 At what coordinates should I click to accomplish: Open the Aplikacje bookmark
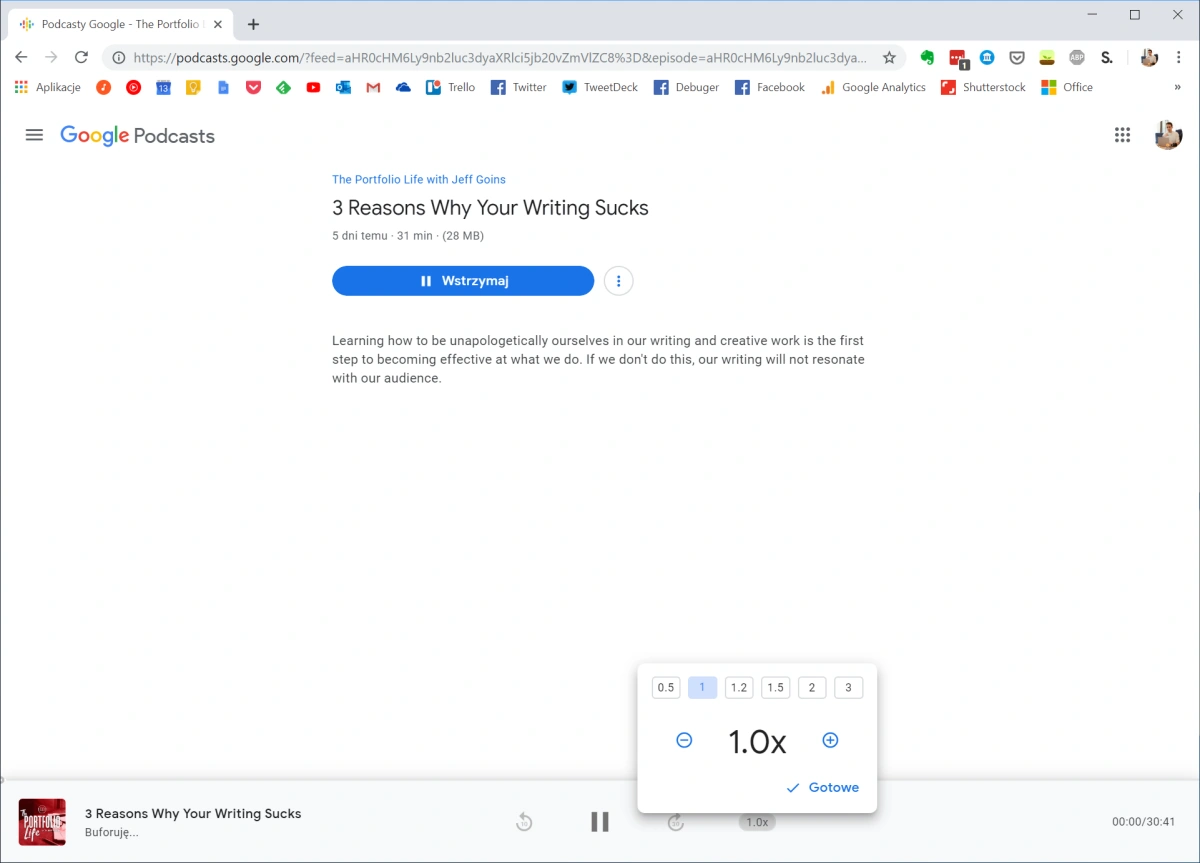[47, 87]
